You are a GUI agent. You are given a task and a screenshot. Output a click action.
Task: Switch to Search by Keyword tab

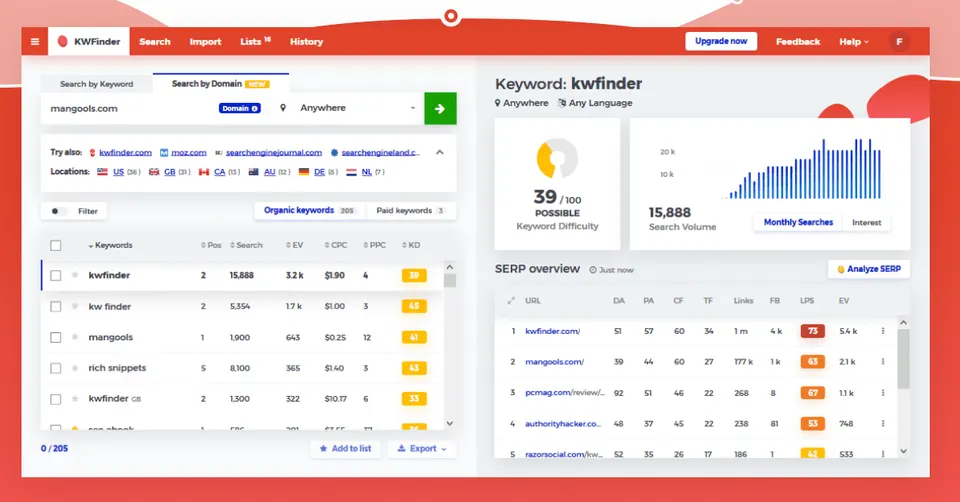[x=97, y=84]
